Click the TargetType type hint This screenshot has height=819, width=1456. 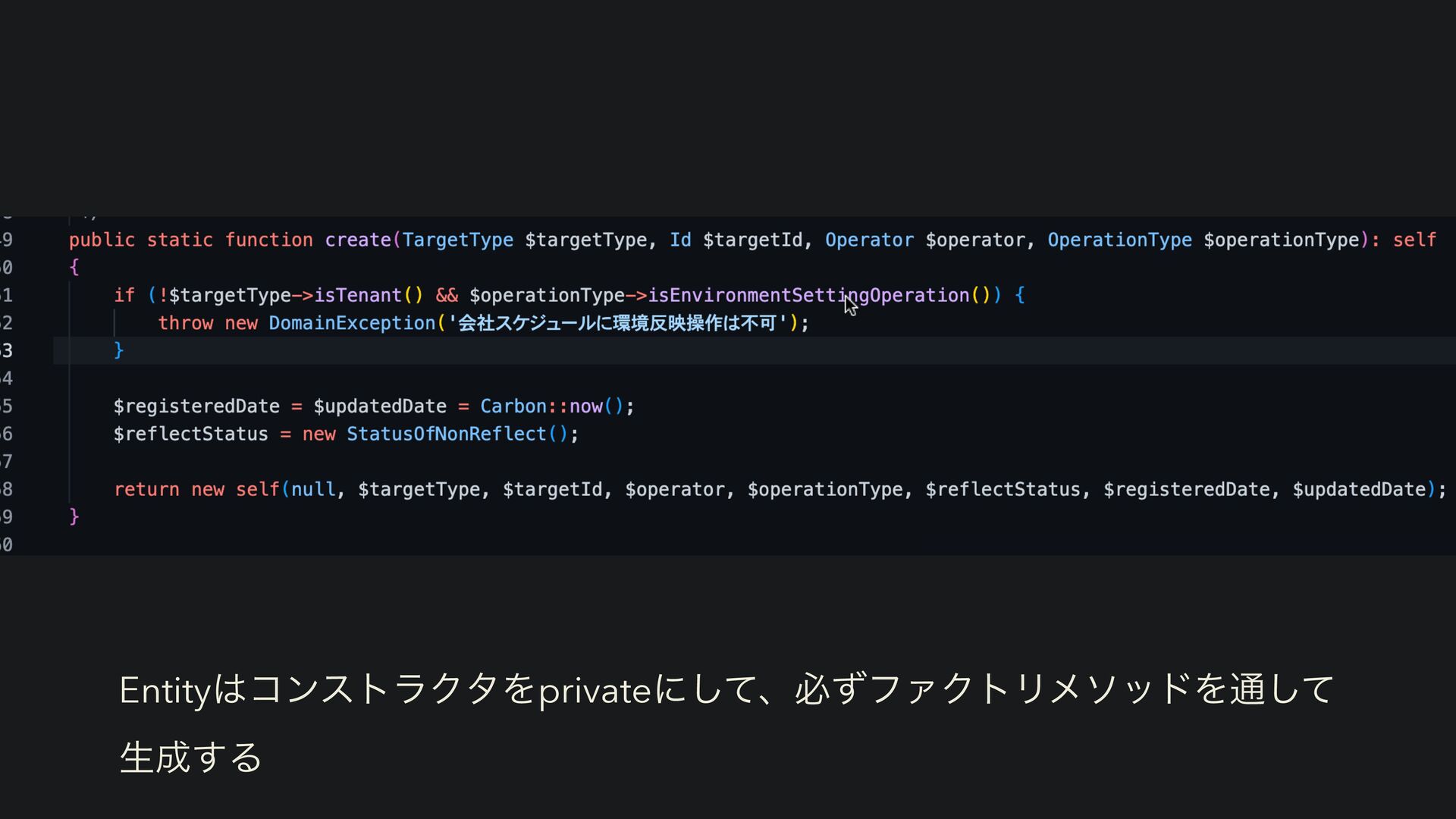click(x=457, y=240)
